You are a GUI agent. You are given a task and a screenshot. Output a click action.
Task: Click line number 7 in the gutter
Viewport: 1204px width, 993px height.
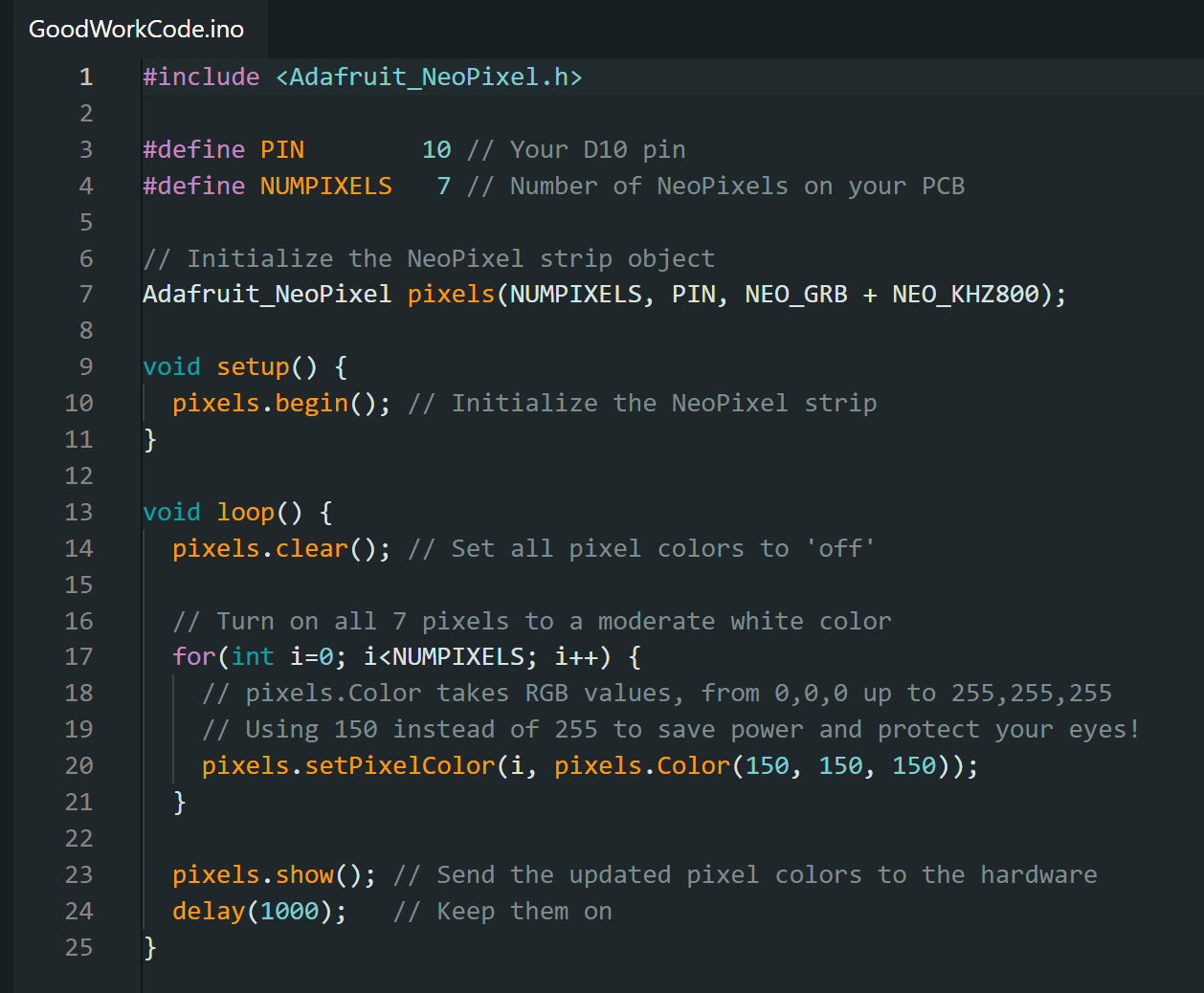pyautogui.click(x=86, y=294)
